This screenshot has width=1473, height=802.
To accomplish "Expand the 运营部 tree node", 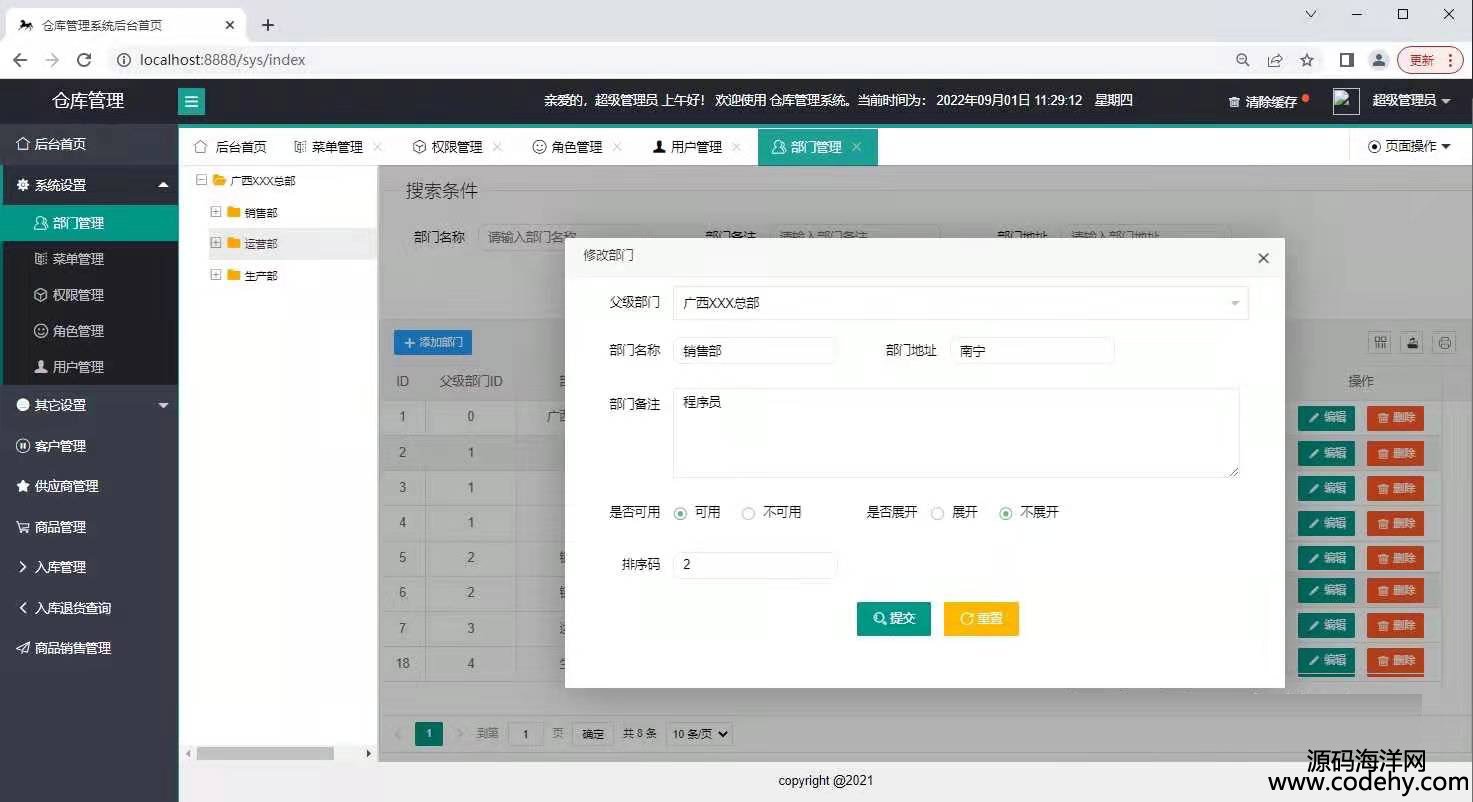I will [x=216, y=243].
